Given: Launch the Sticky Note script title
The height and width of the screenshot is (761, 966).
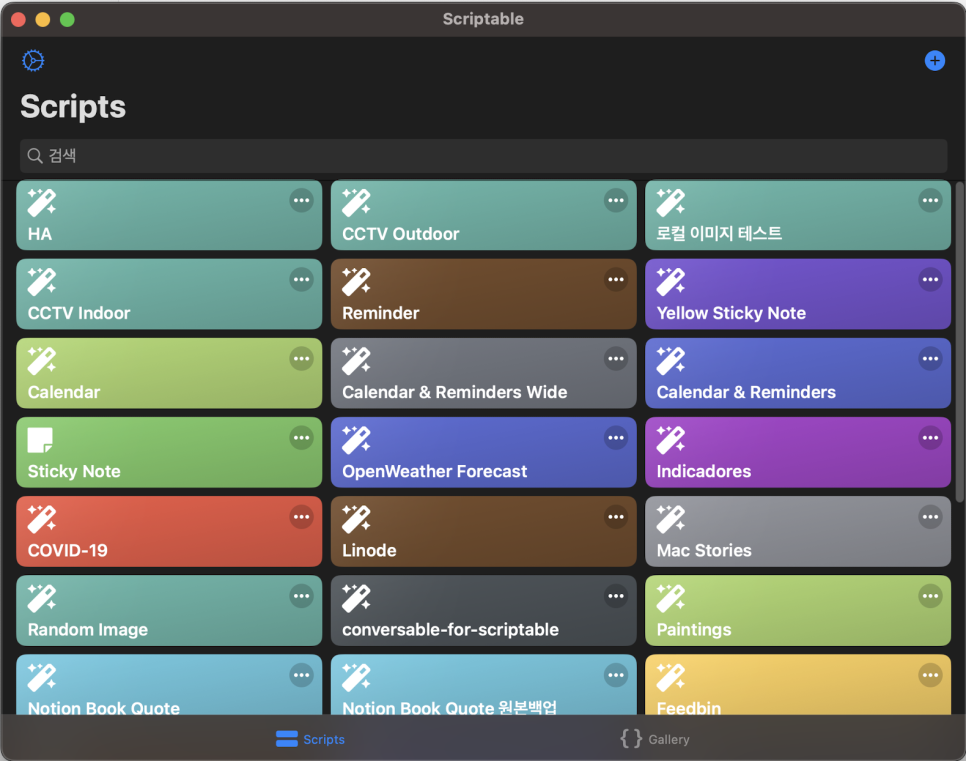Looking at the screenshot, I should click(x=74, y=471).
